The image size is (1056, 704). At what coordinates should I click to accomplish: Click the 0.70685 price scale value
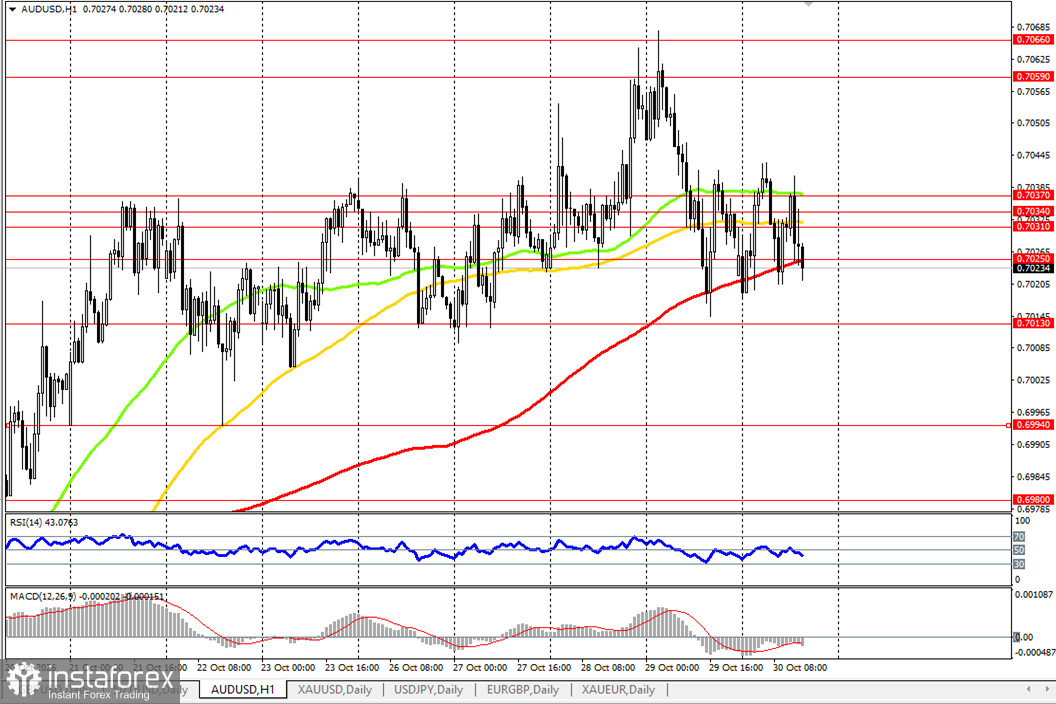[x=1034, y=27]
